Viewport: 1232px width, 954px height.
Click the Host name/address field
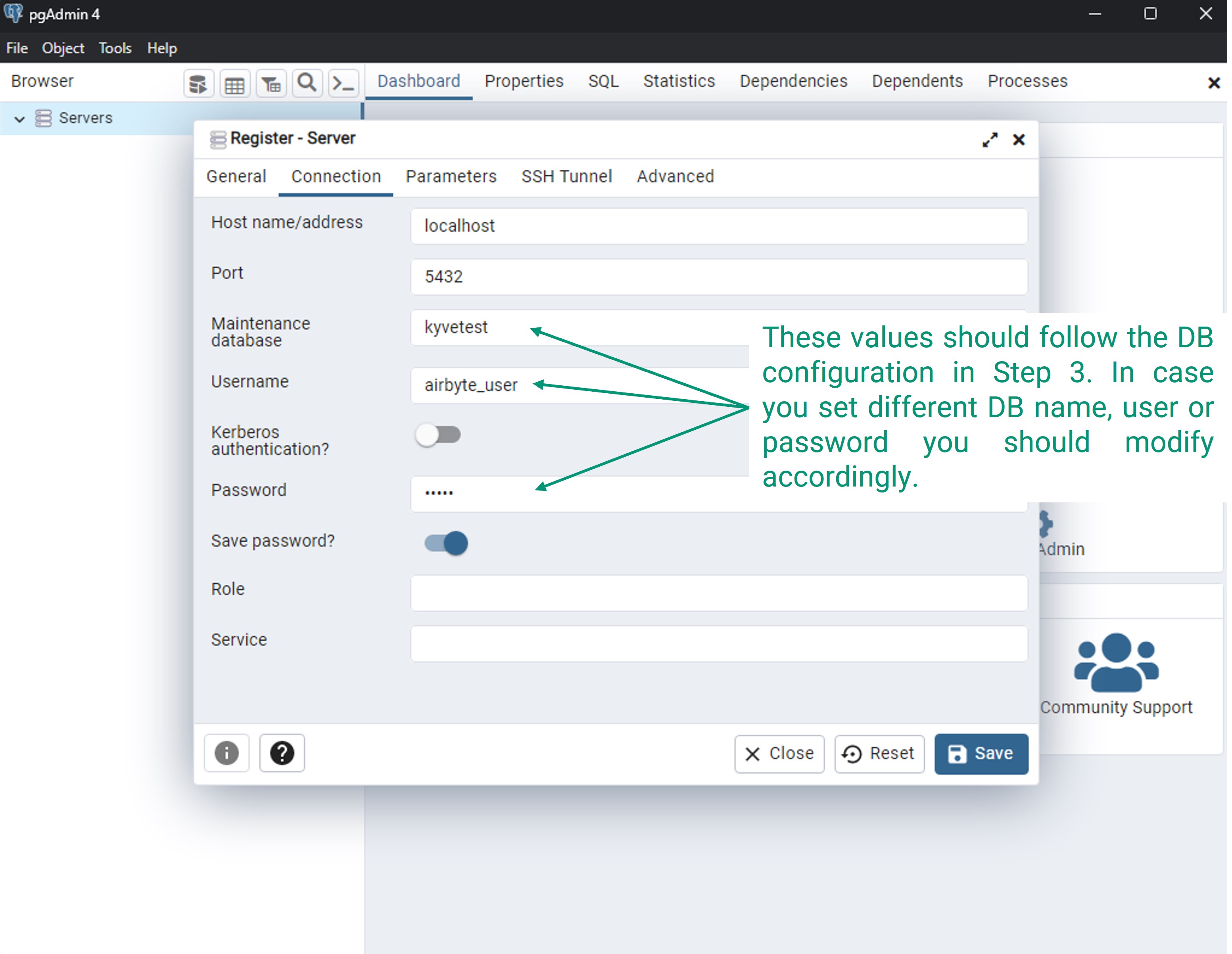[719, 226]
